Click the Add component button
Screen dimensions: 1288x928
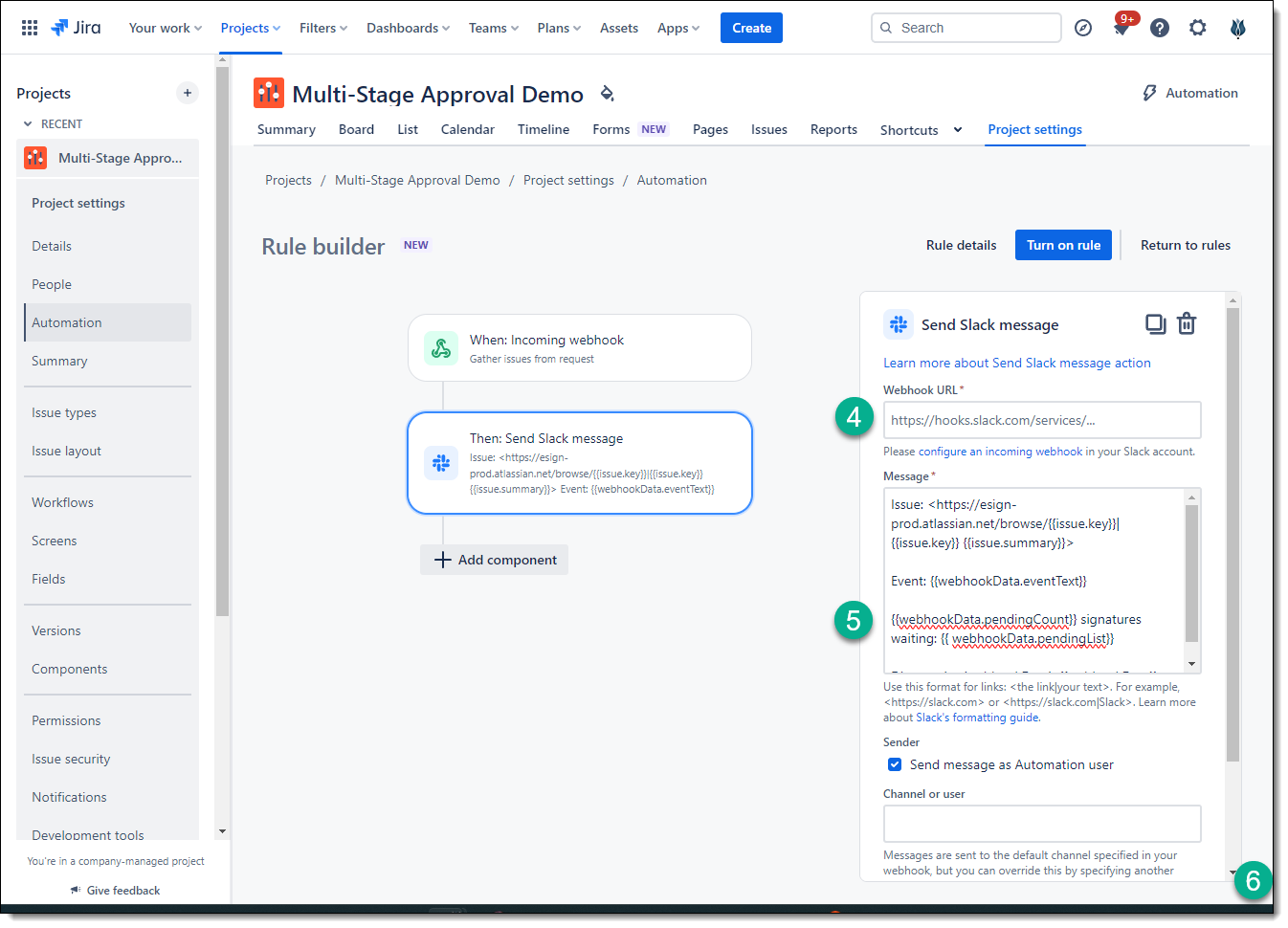point(495,560)
